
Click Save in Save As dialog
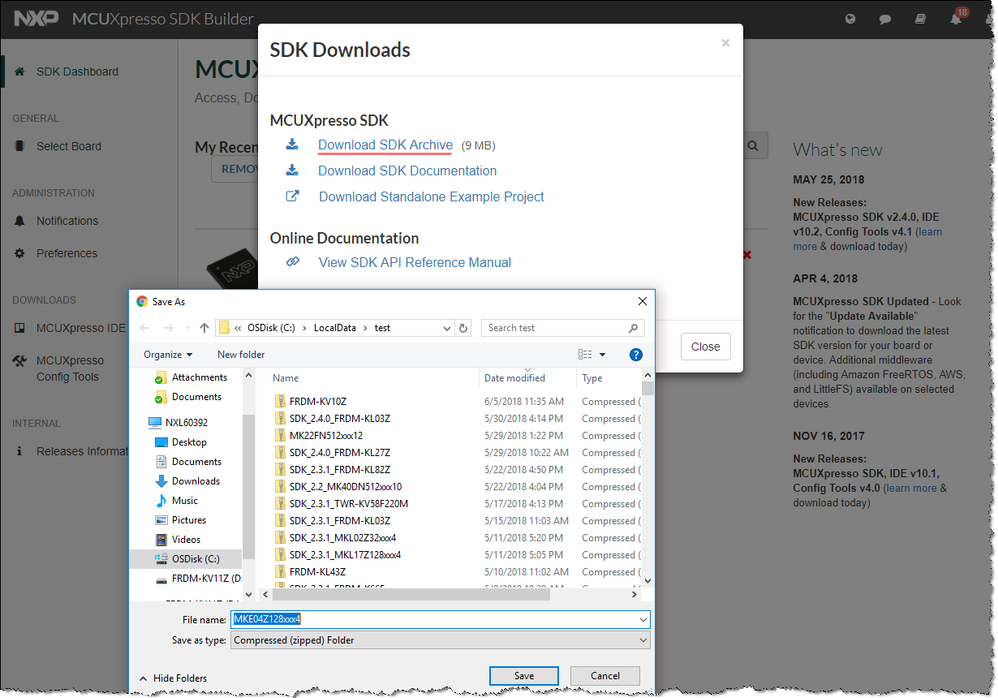coord(524,676)
